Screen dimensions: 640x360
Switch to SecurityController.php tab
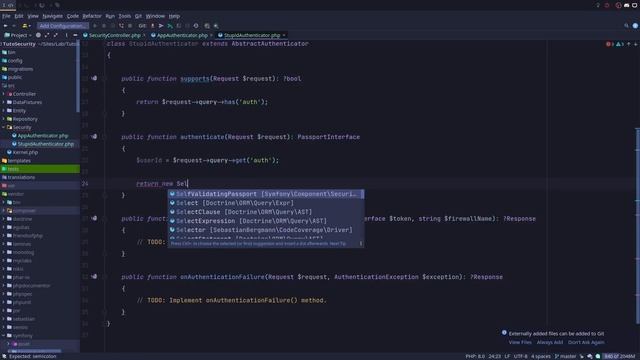(114, 35)
